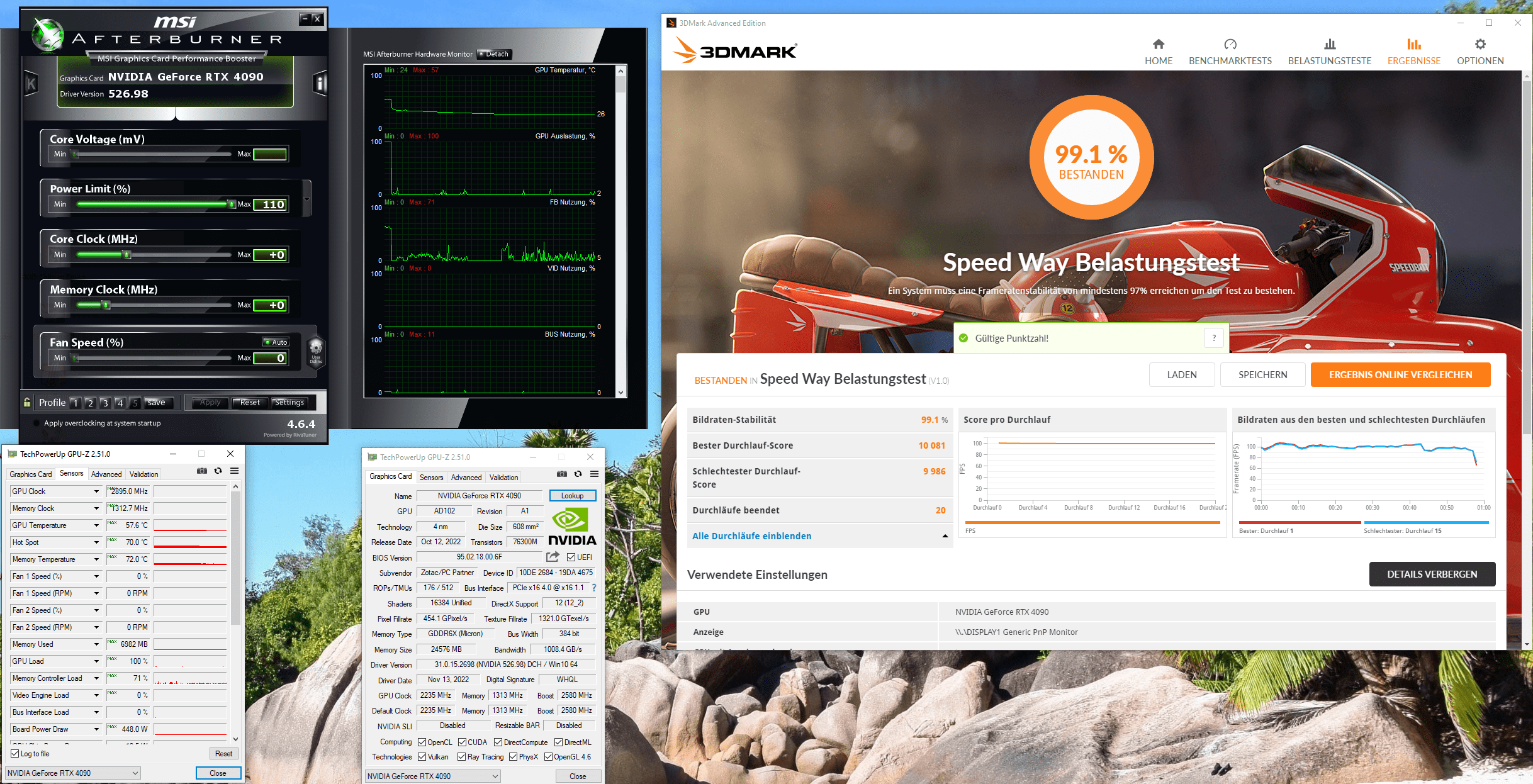
Task: Open Benchmarktests section in 3DMark
Action: (x=1230, y=52)
